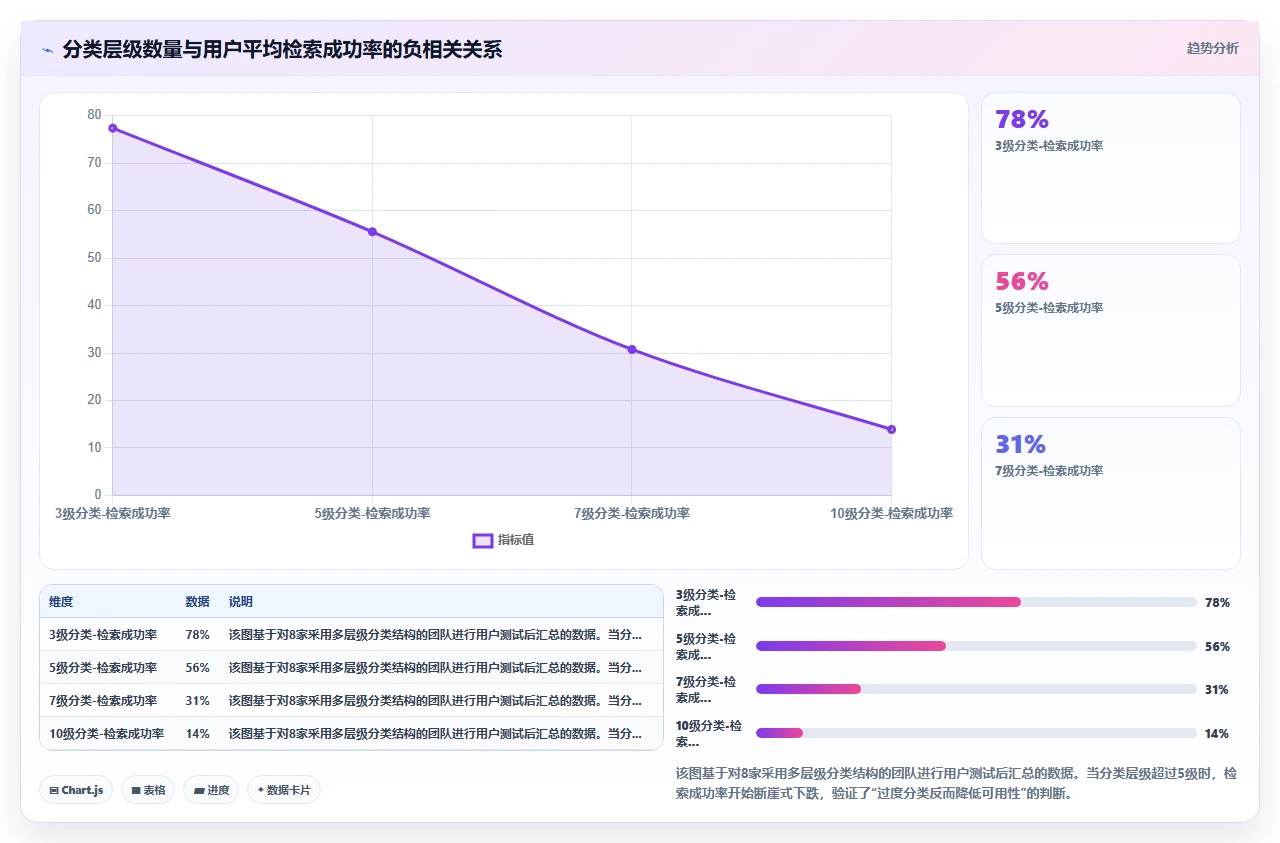This screenshot has width=1280, height=843.
Task: Click the 说明 column header
Action: coord(241,602)
